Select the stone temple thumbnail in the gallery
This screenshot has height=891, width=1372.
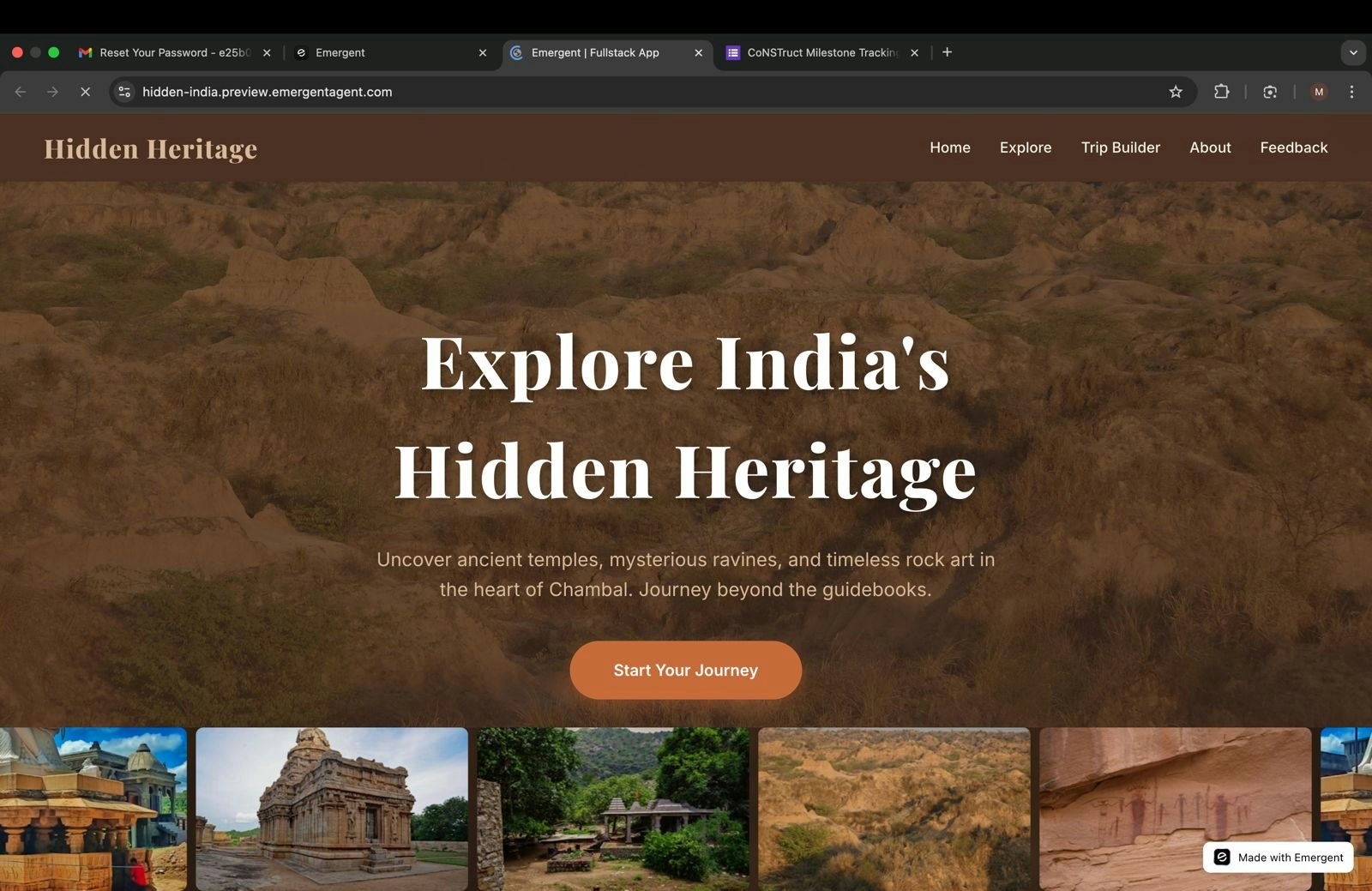[332, 809]
